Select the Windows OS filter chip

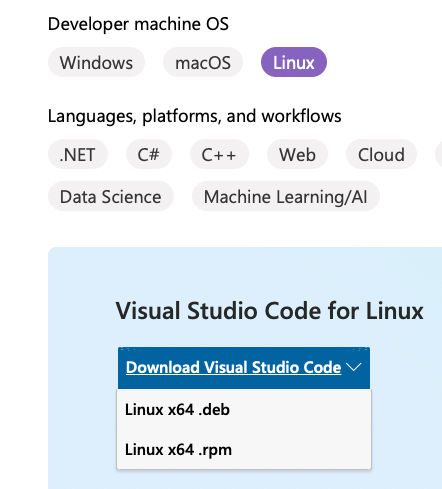[x=96, y=62]
